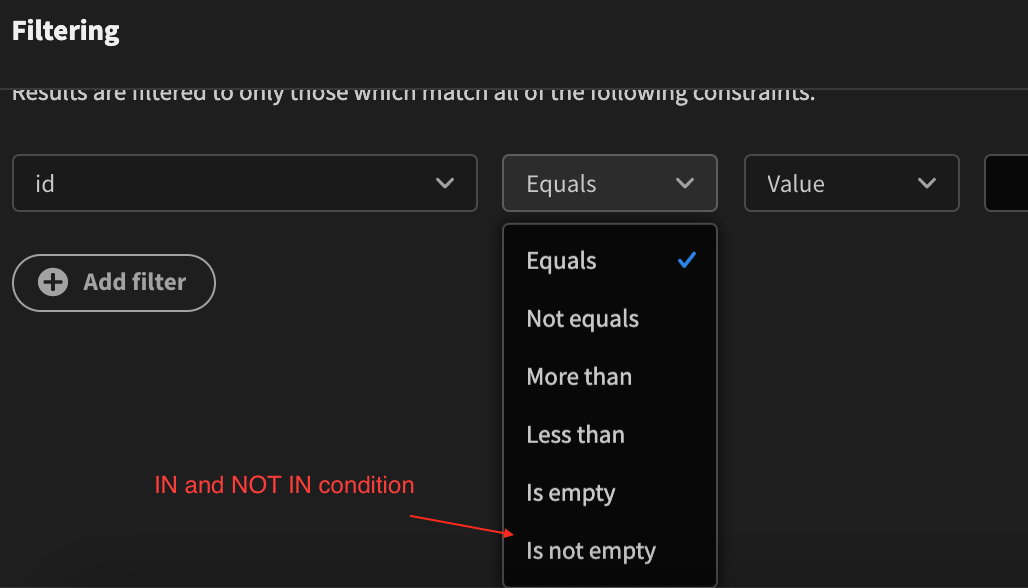Image resolution: width=1028 pixels, height=588 pixels.
Task: Click the chevron on the Equals operator dropdown
Action: [686, 183]
